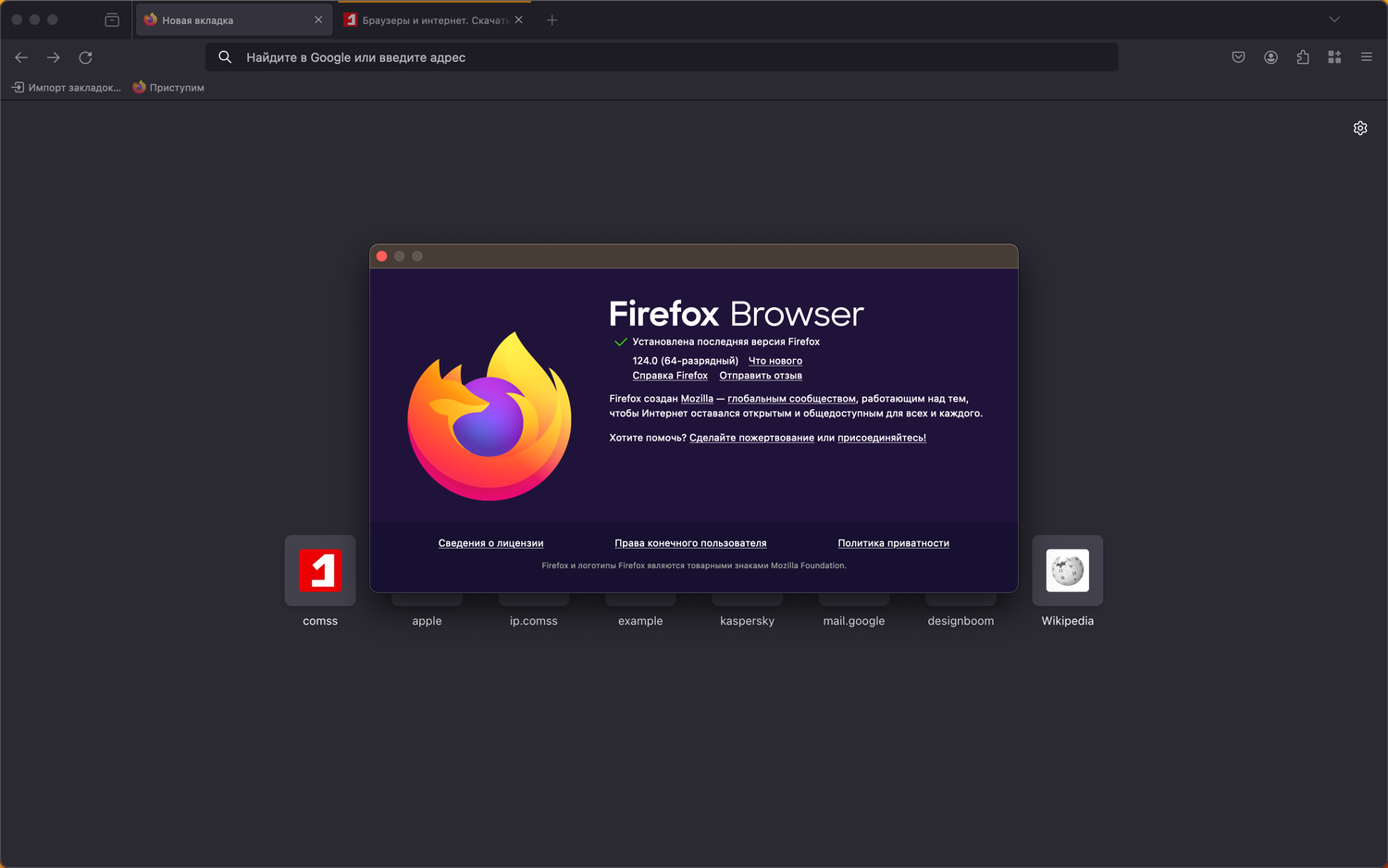Open the Firefox account menu

tap(1271, 57)
